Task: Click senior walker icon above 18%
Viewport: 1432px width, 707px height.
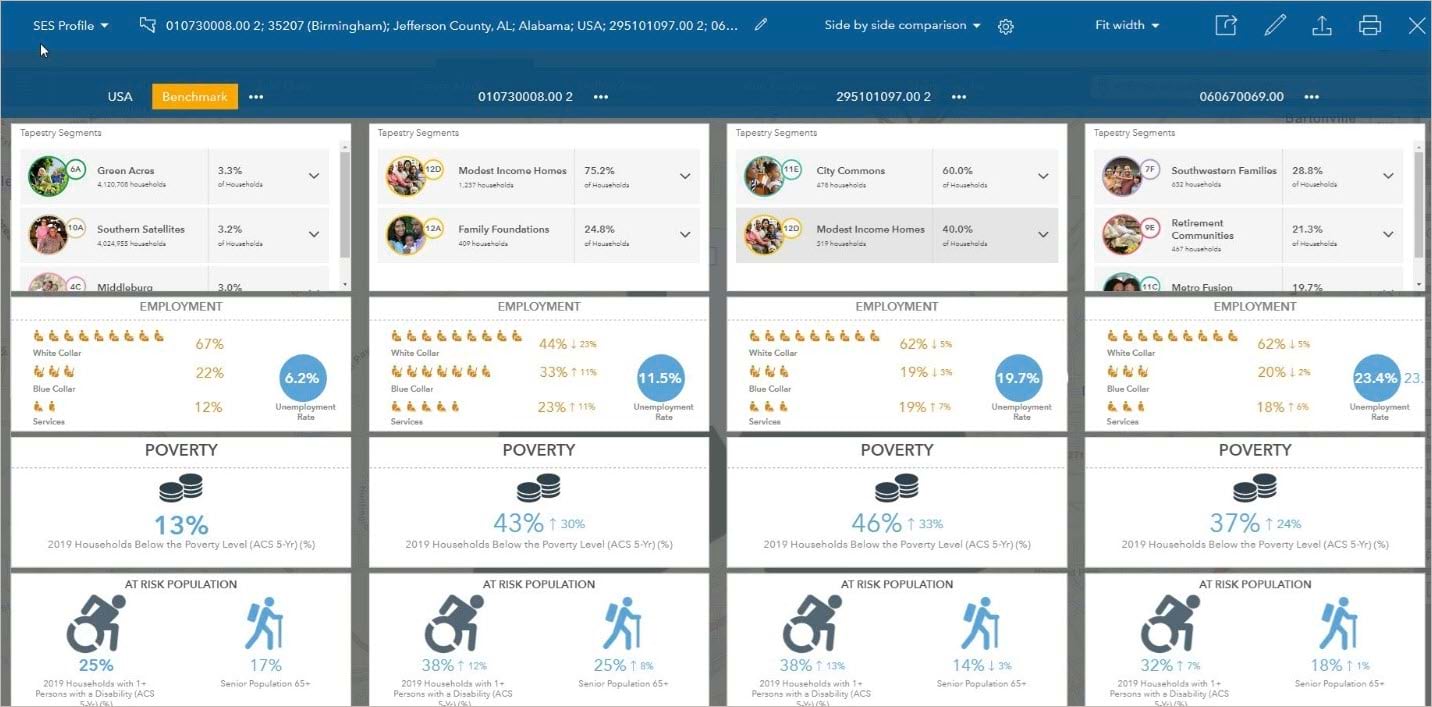Action: point(1339,624)
